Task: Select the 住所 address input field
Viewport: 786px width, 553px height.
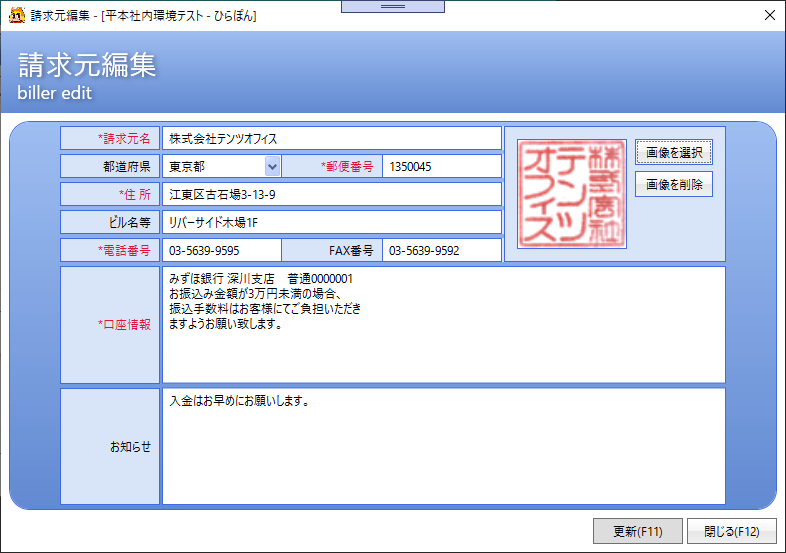Action: coord(331,194)
